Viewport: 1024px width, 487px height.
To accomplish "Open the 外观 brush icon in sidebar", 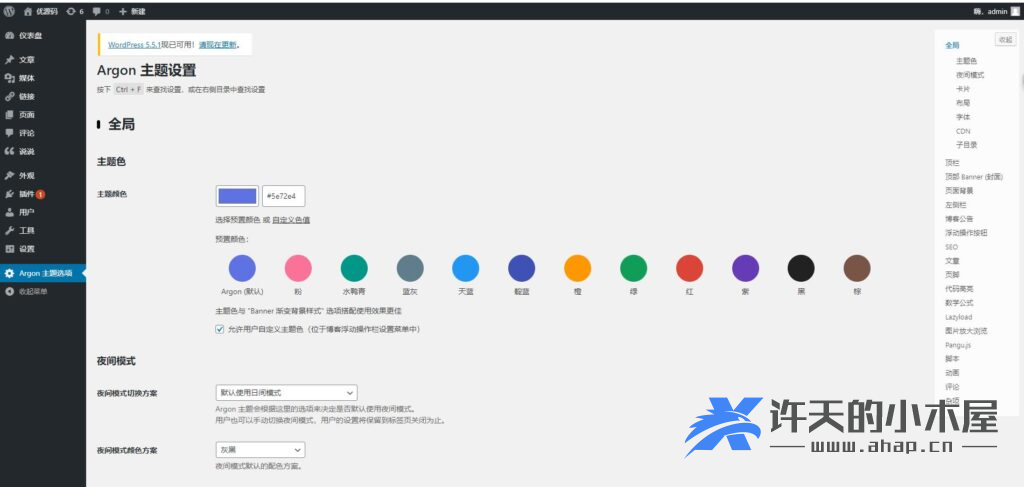I will point(9,176).
